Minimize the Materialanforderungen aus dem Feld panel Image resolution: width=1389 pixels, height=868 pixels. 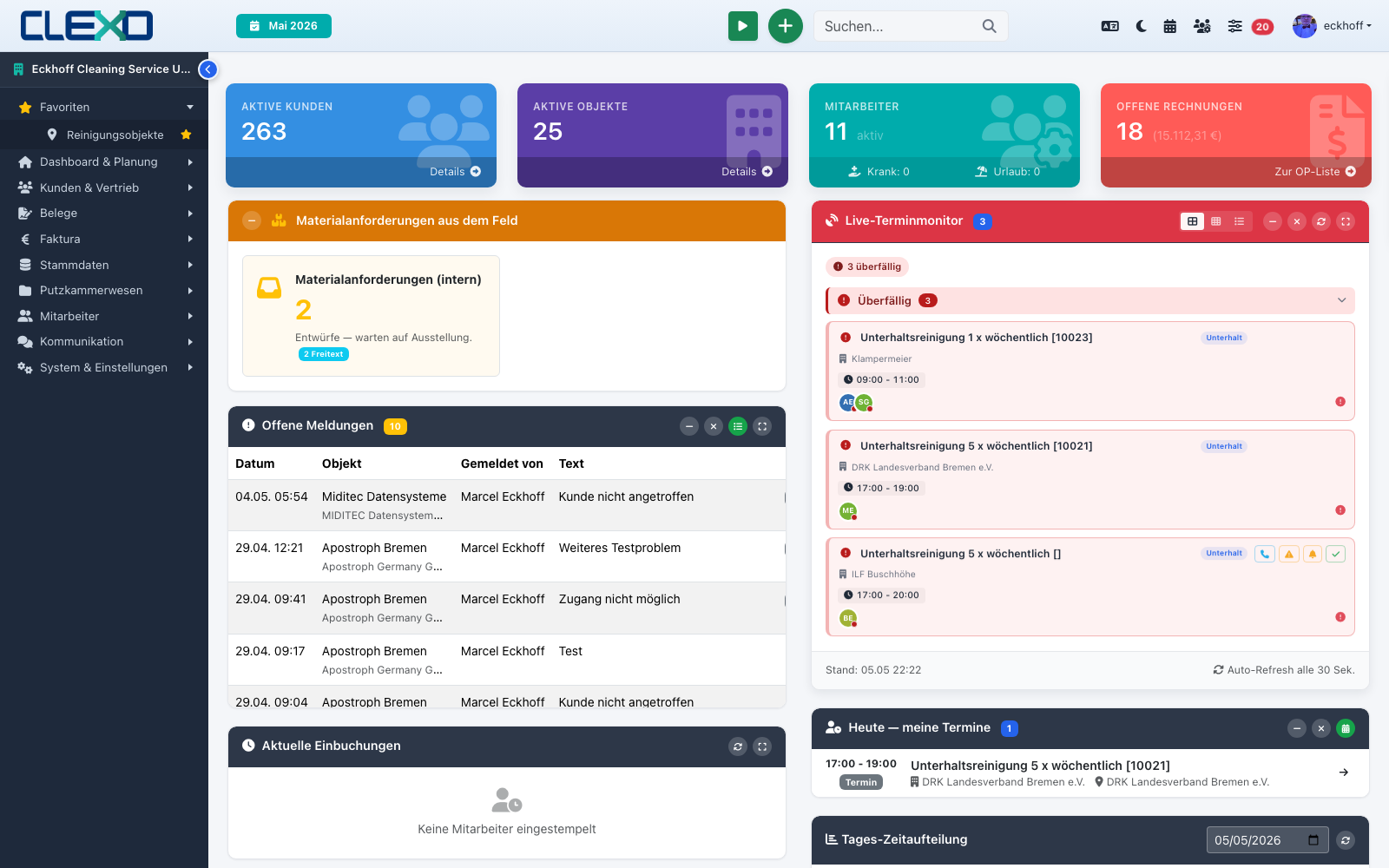(252, 220)
